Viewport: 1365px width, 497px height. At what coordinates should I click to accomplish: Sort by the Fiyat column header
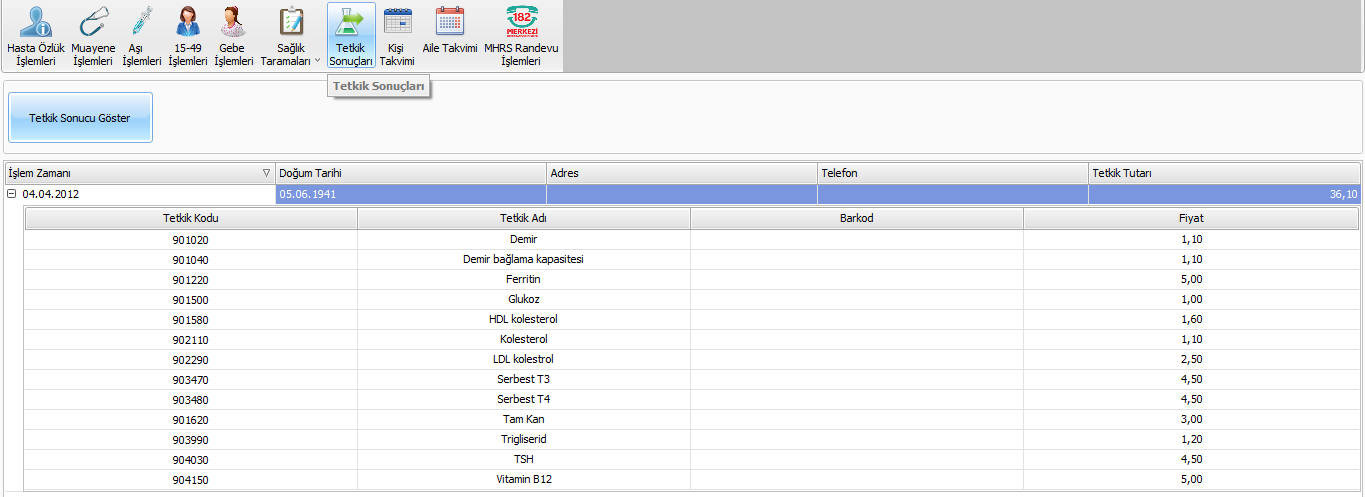1190,218
